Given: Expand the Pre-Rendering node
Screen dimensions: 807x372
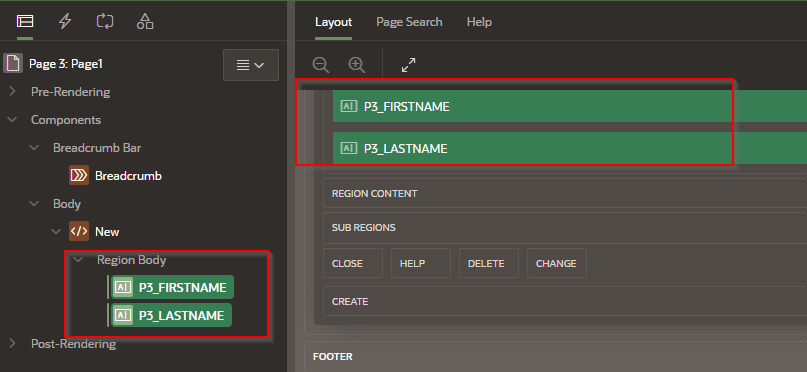Looking at the screenshot, I should [x=12, y=92].
